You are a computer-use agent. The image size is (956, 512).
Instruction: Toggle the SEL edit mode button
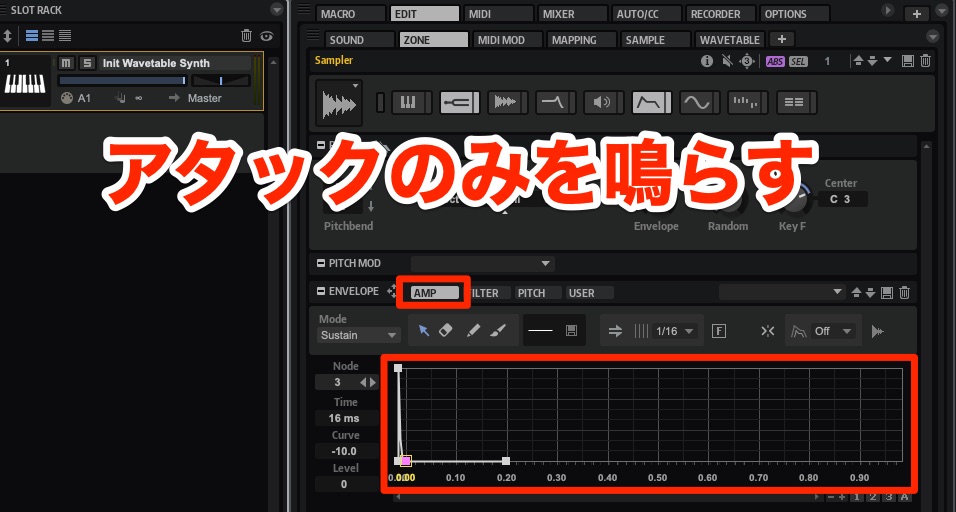click(798, 62)
